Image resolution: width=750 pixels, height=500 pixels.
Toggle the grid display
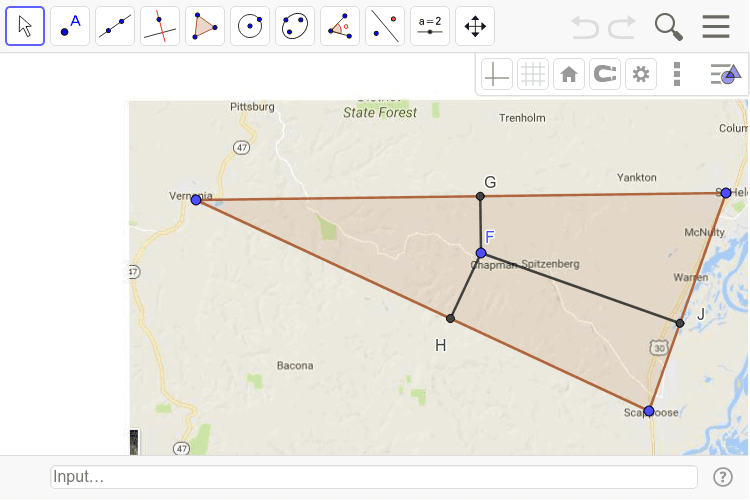[532, 74]
